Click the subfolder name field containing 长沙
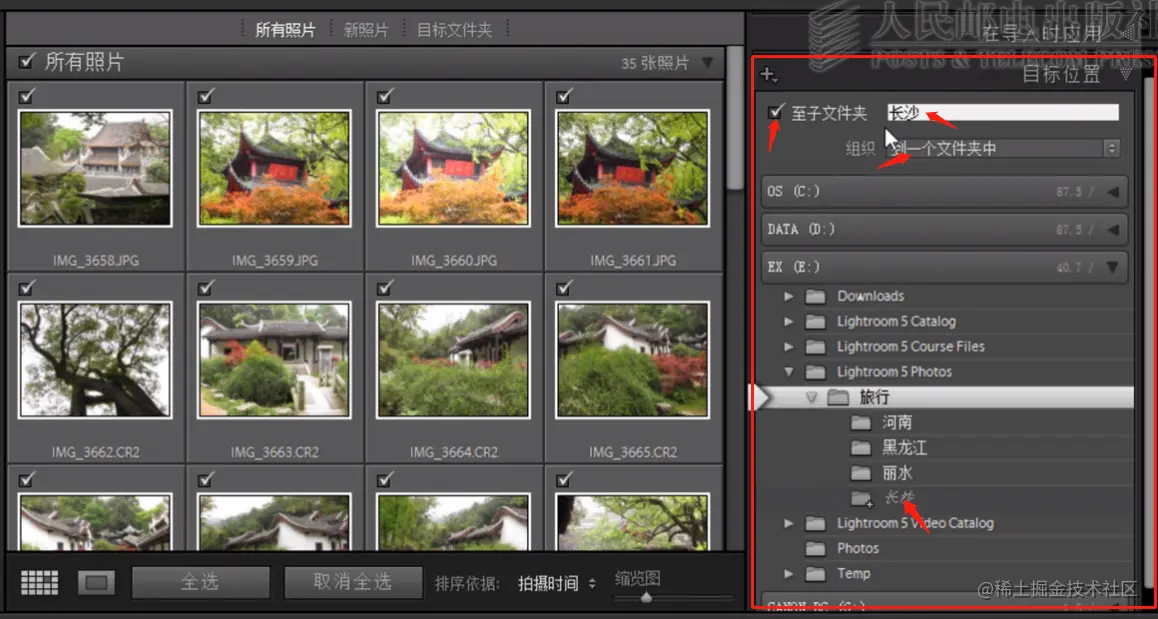The height and width of the screenshot is (619, 1158). (x=1002, y=112)
